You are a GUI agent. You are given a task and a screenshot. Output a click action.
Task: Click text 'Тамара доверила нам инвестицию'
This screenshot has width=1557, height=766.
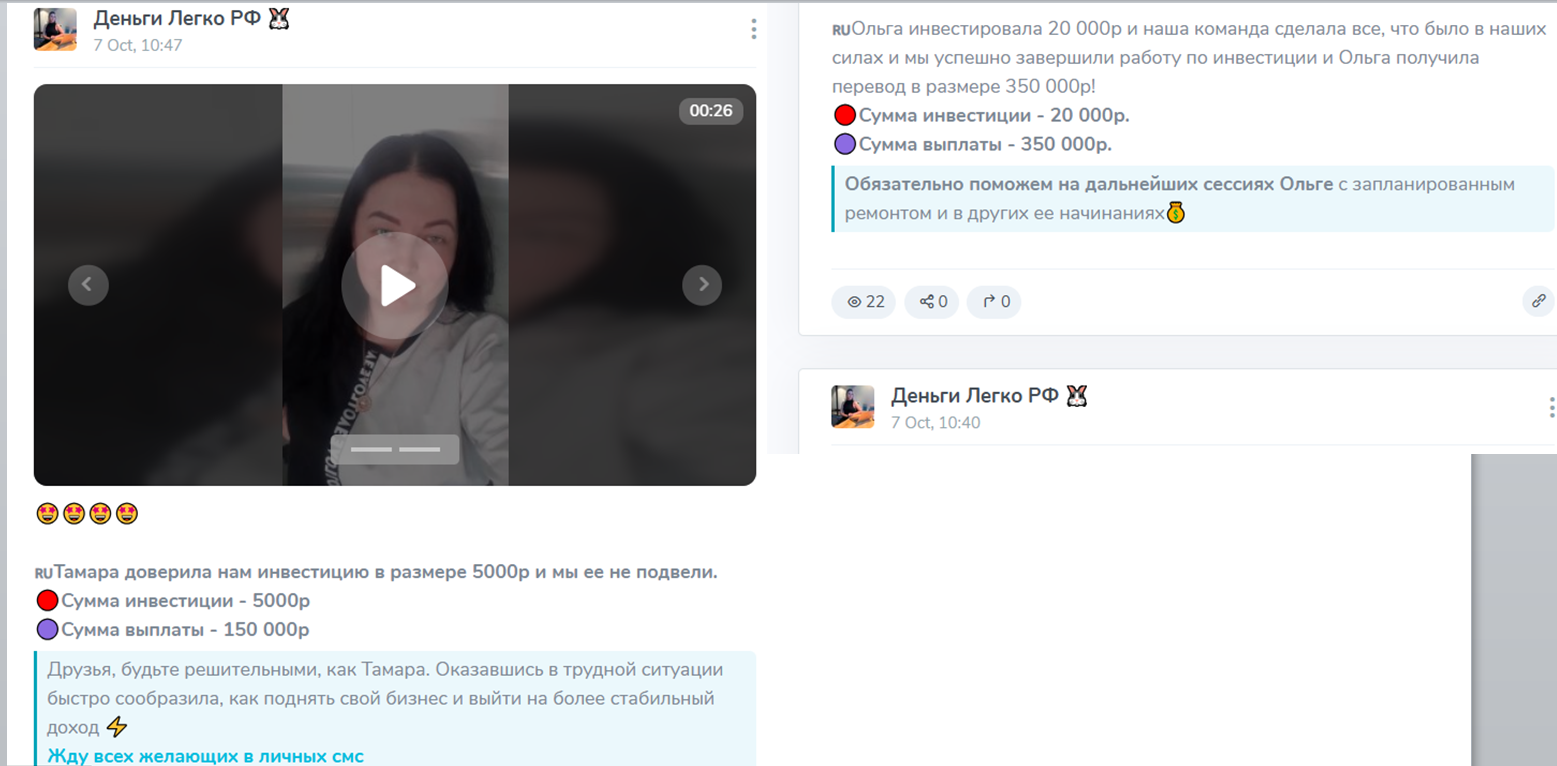[210, 572]
